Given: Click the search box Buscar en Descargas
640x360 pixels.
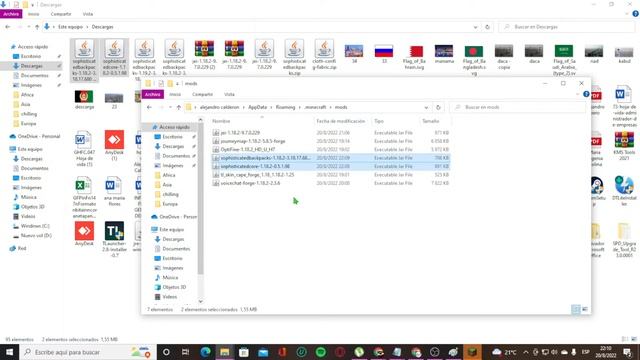Looking at the screenshot, I should 567,27.
